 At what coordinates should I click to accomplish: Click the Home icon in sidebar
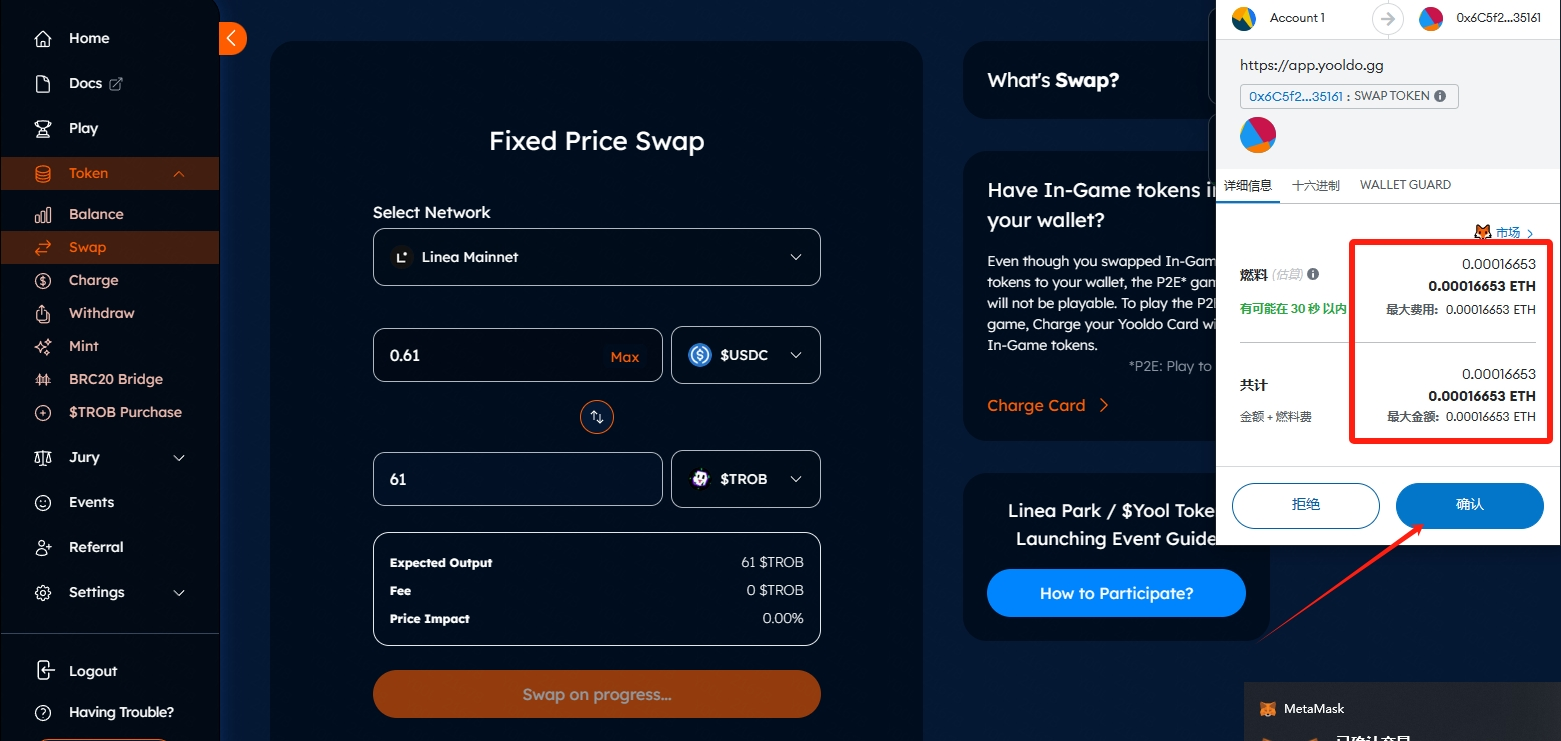tap(43, 39)
